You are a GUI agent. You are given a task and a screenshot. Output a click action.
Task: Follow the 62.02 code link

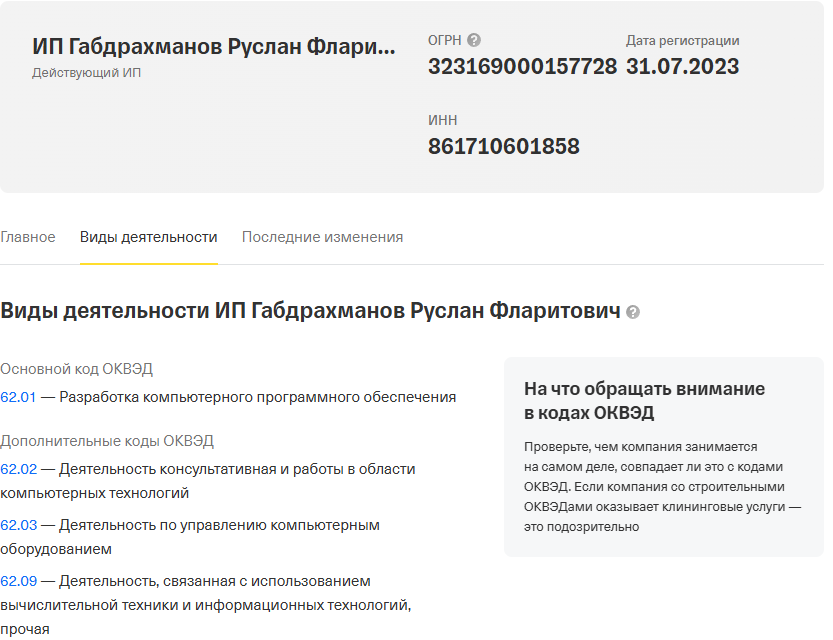pyautogui.click(x=18, y=469)
